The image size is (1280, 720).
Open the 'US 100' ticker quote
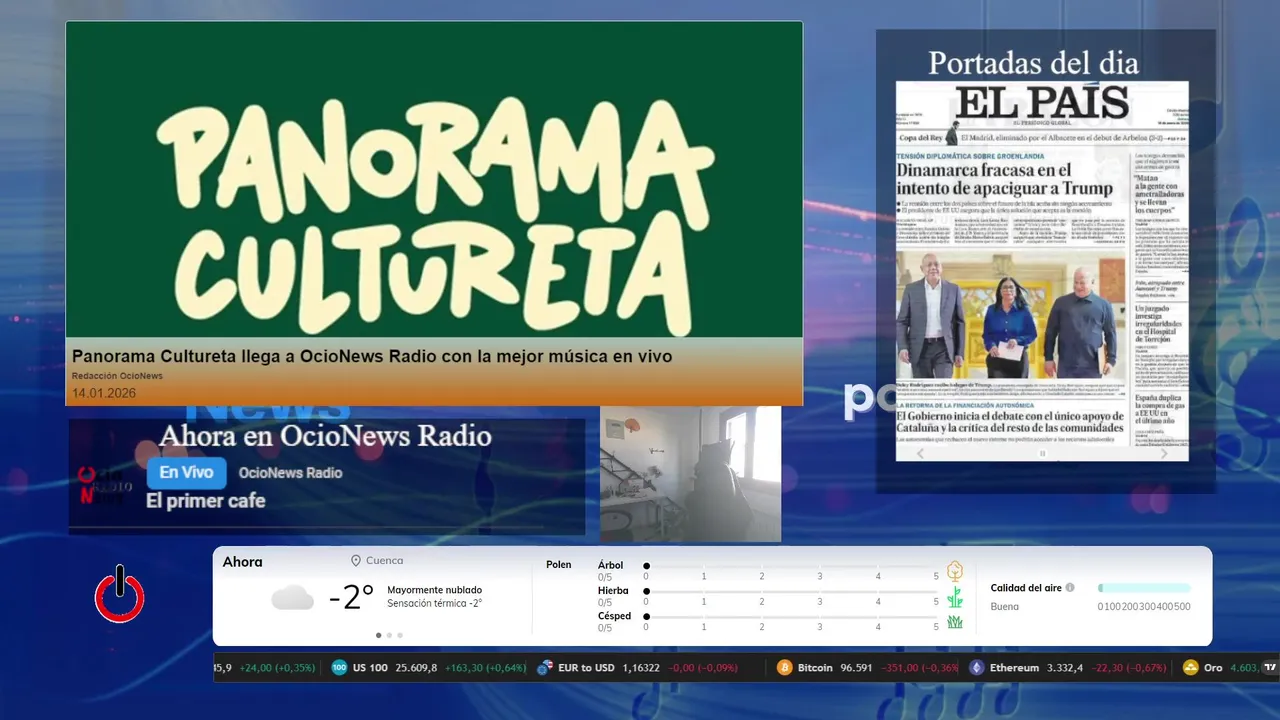tap(431, 667)
